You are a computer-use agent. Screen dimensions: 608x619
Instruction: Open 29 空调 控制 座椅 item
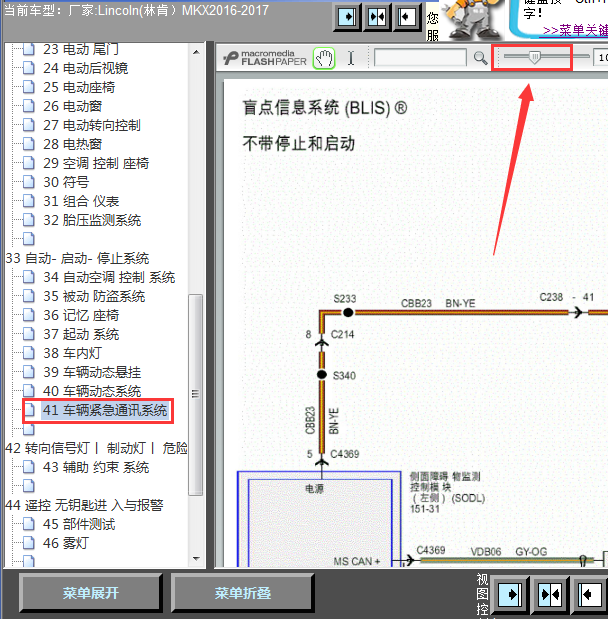pyautogui.click(x=96, y=163)
